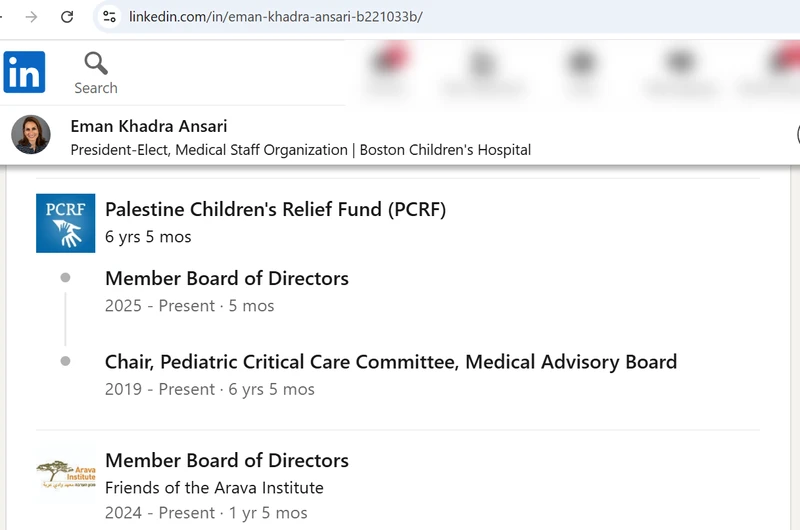Select Member Board of Directors role under PCRF
800x530 pixels.
227,278
